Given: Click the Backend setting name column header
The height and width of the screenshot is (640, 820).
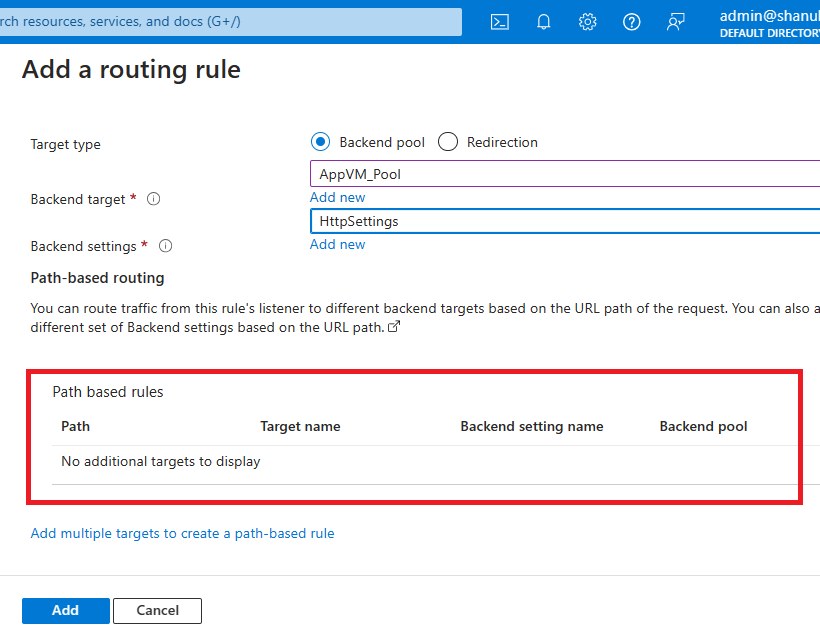Looking at the screenshot, I should (x=532, y=427).
